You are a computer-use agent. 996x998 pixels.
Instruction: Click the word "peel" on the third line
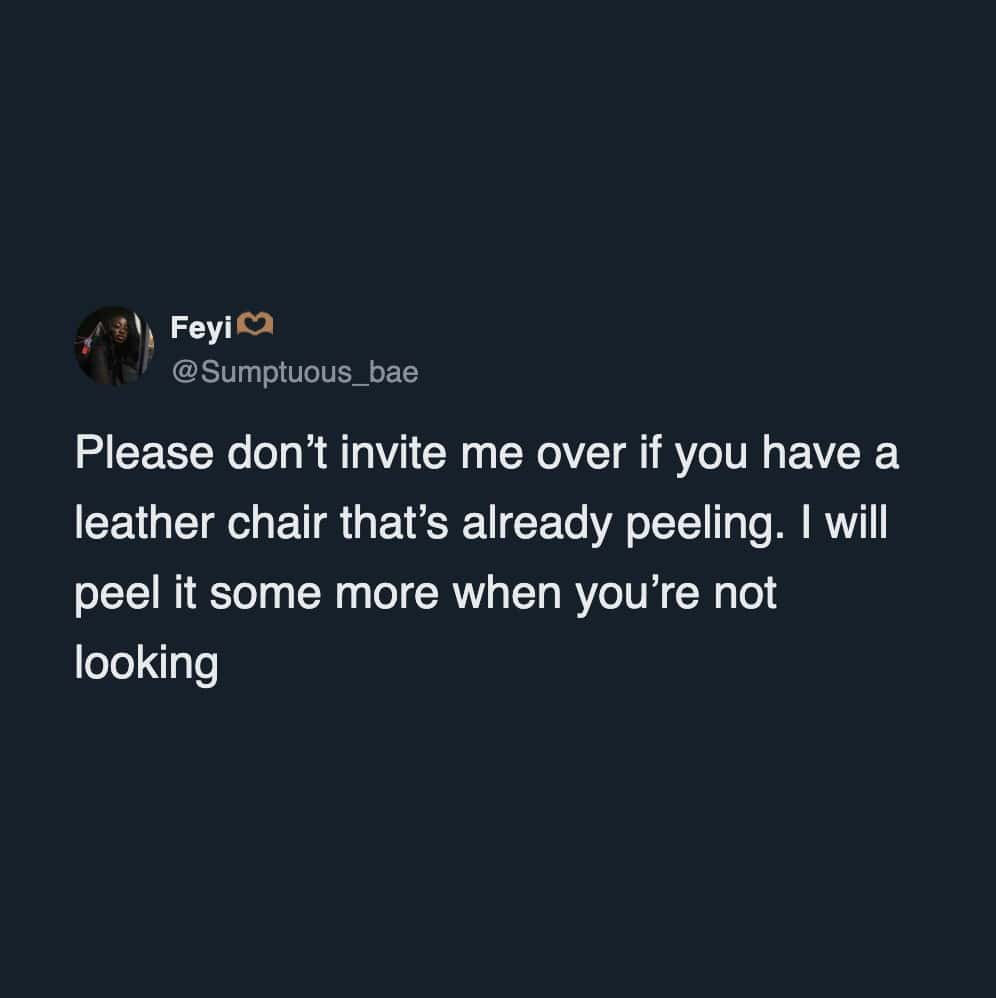point(117,596)
